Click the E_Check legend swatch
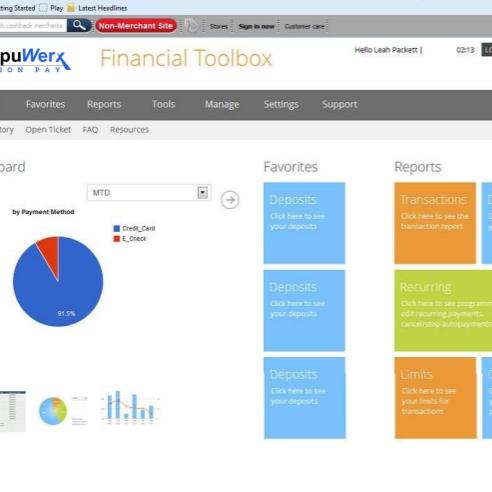Viewport: 492px width, 492px height. click(117, 239)
